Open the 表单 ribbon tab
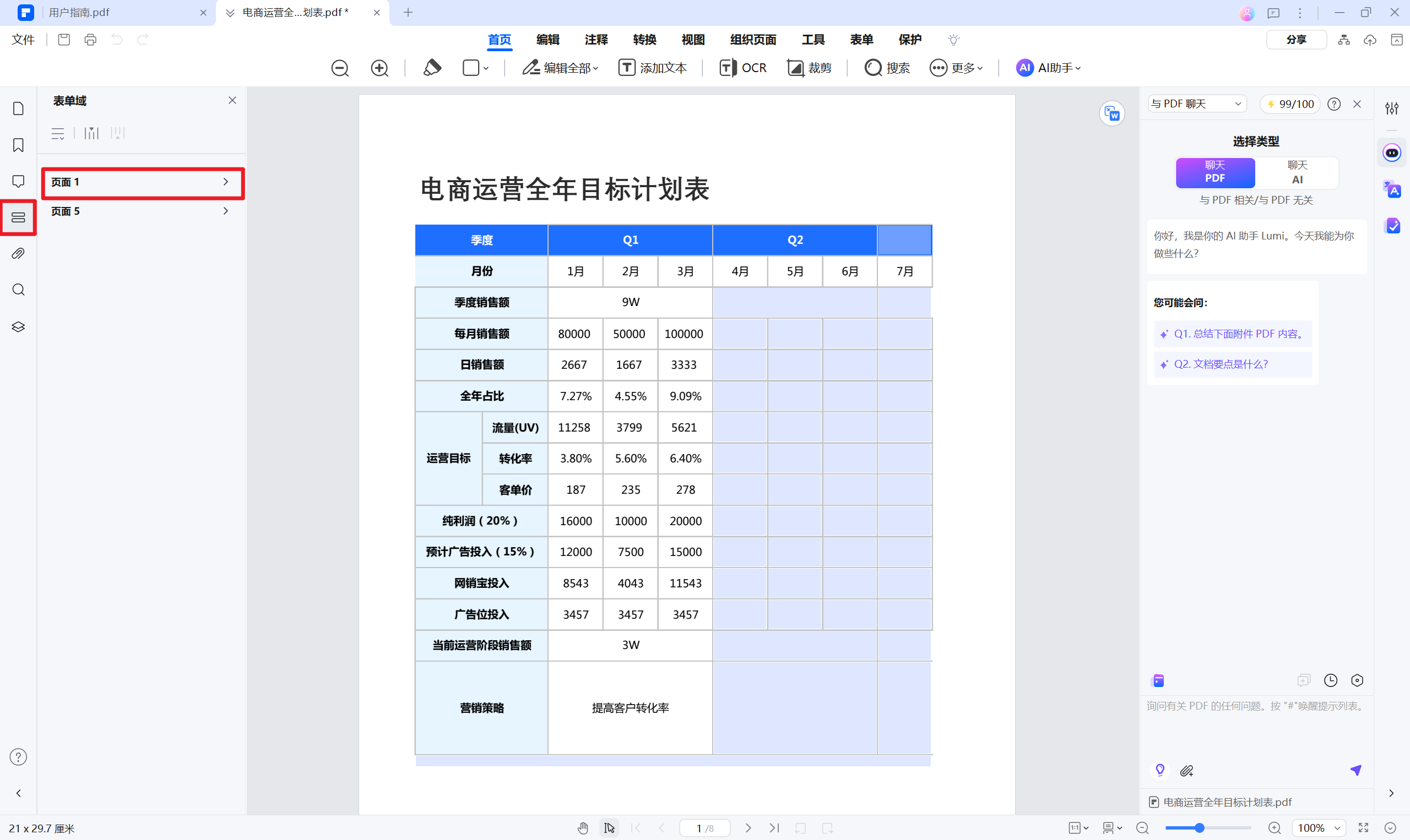The height and width of the screenshot is (840, 1410). click(861, 40)
